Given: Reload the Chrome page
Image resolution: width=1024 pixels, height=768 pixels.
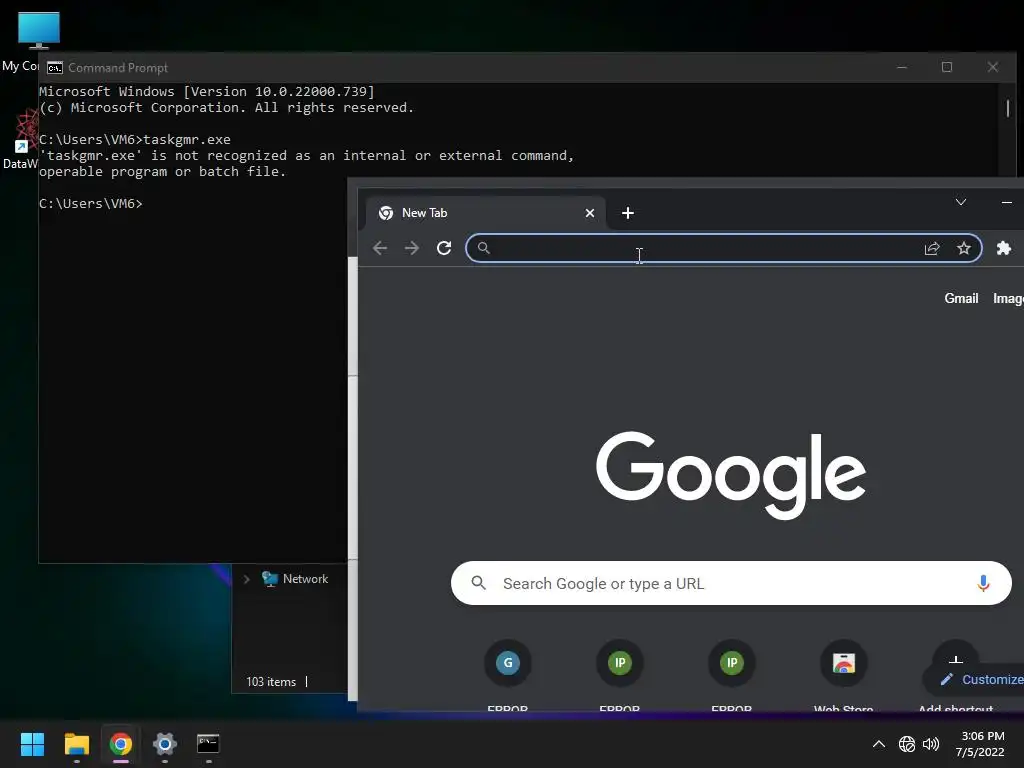Looking at the screenshot, I should [444, 248].
